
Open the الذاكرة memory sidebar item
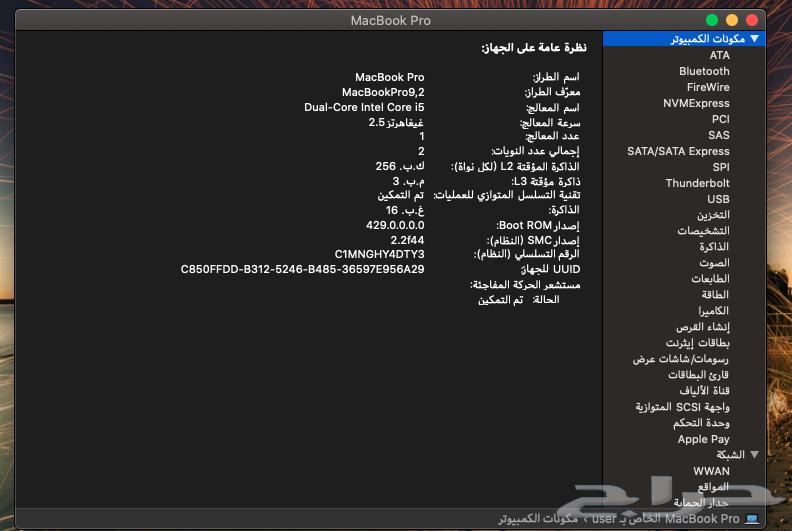coord(714,247)
